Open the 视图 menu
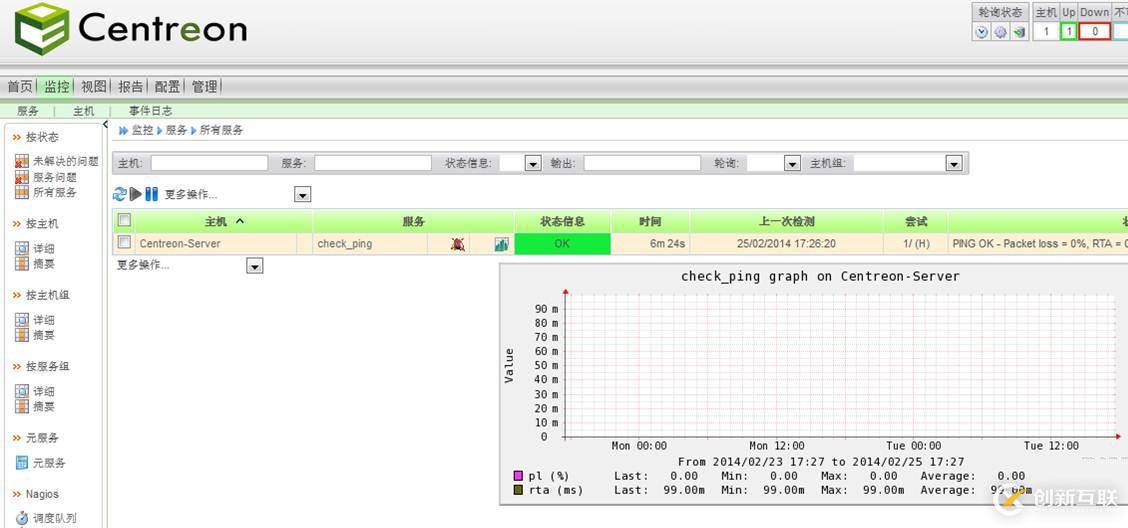Viewport: 1128px width, 528px height. (94, 86)
